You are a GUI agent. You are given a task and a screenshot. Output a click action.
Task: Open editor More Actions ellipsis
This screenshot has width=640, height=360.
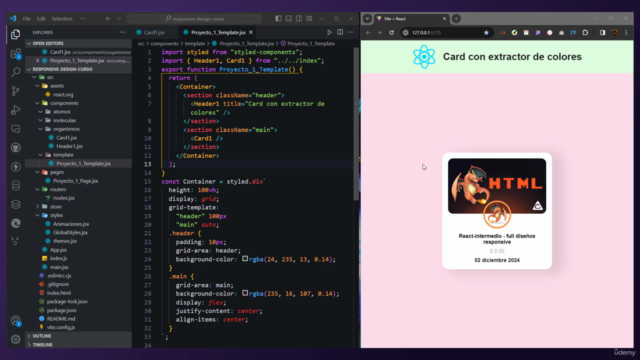pos(350,32)
